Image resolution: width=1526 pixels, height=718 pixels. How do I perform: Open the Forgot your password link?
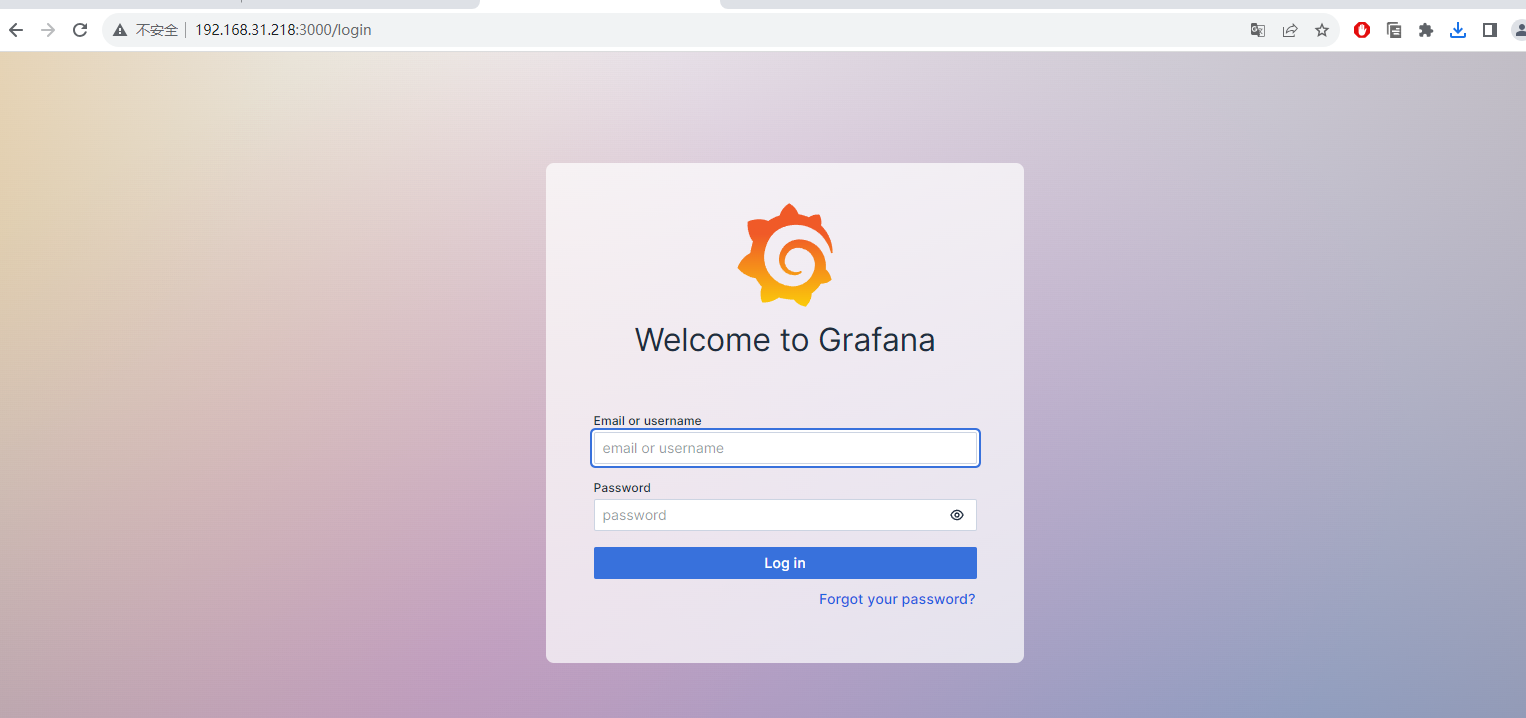coord(896,599)
